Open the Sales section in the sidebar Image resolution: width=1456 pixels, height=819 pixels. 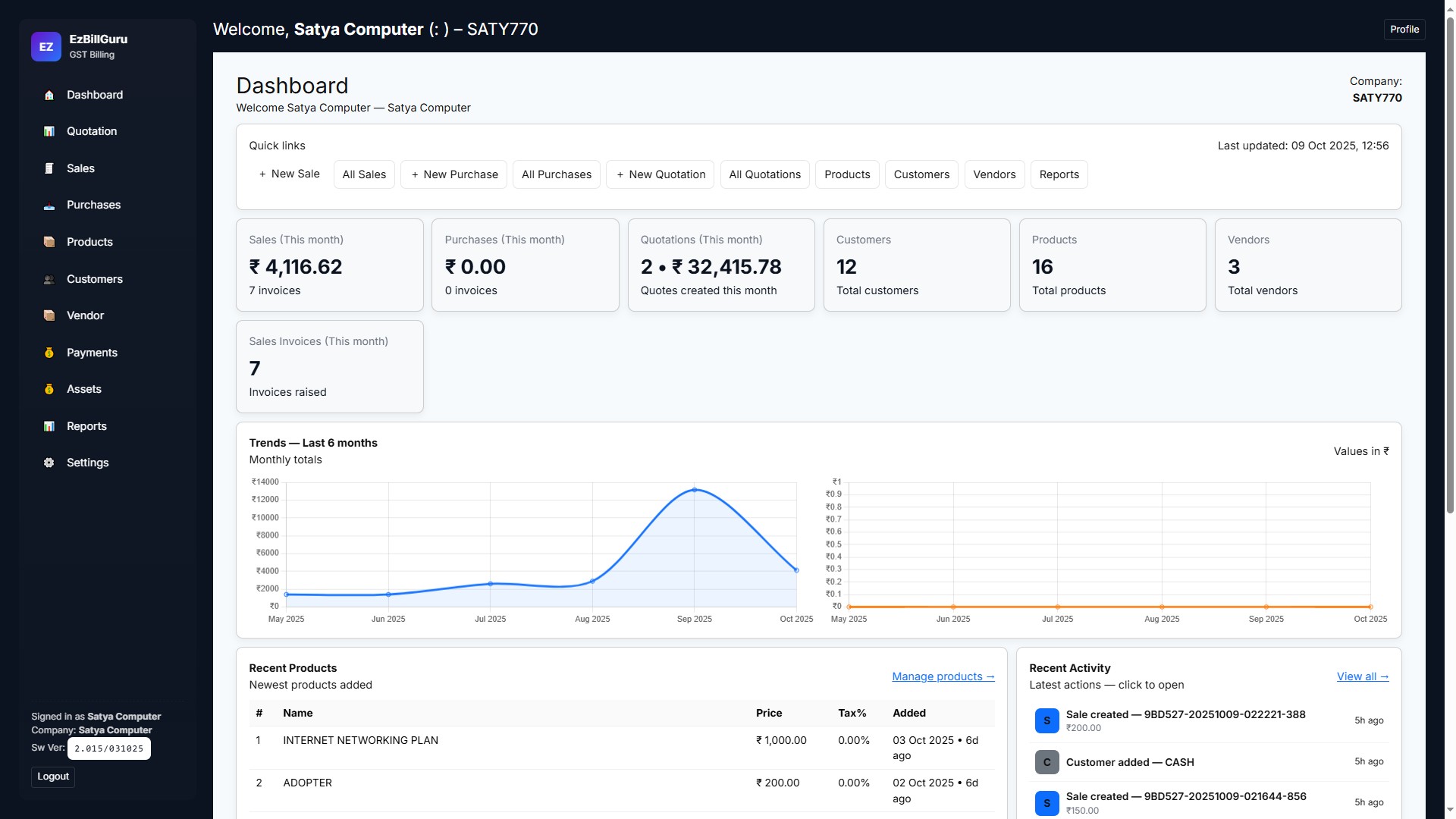point(80,168)
